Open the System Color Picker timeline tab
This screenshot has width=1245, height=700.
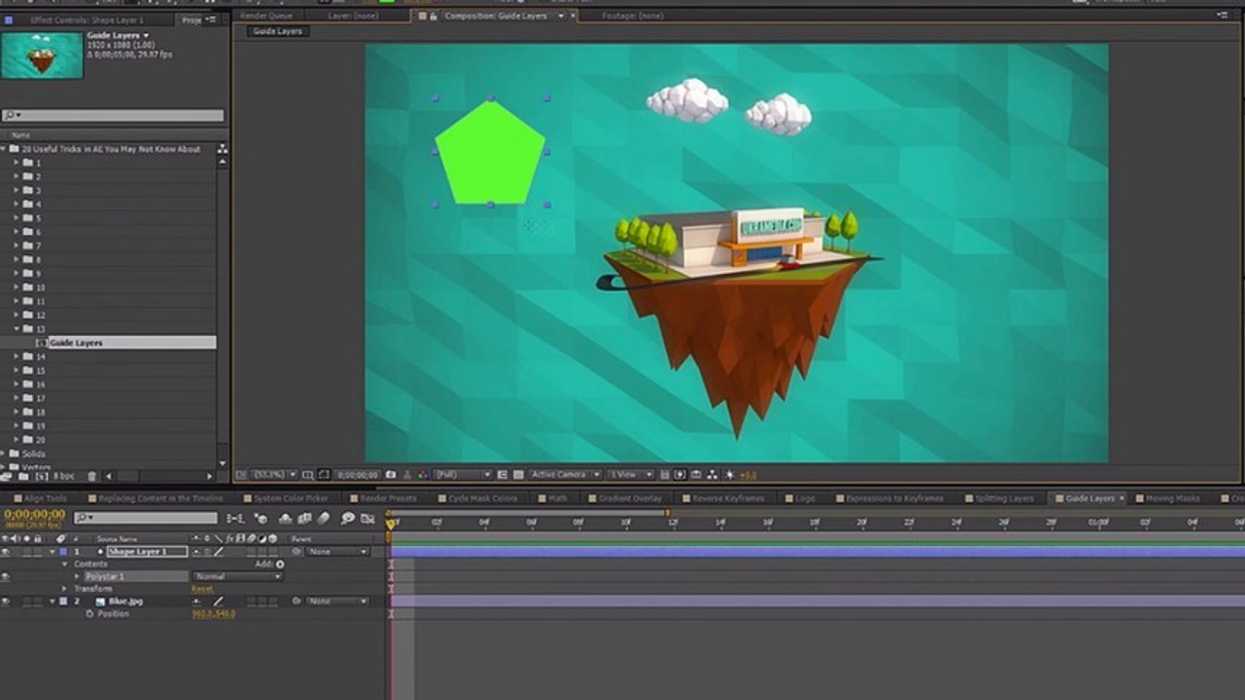(x=291, y=498)
